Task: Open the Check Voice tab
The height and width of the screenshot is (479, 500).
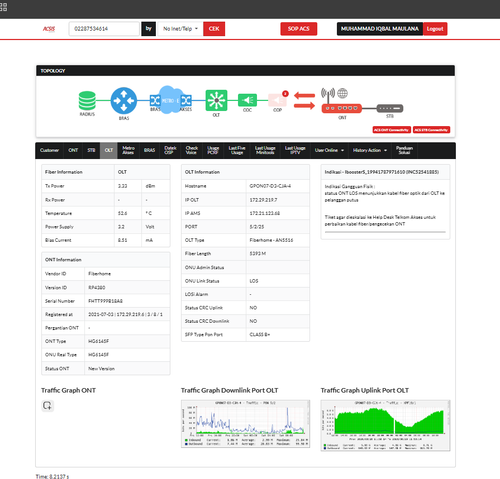Action: click(192, 150)
